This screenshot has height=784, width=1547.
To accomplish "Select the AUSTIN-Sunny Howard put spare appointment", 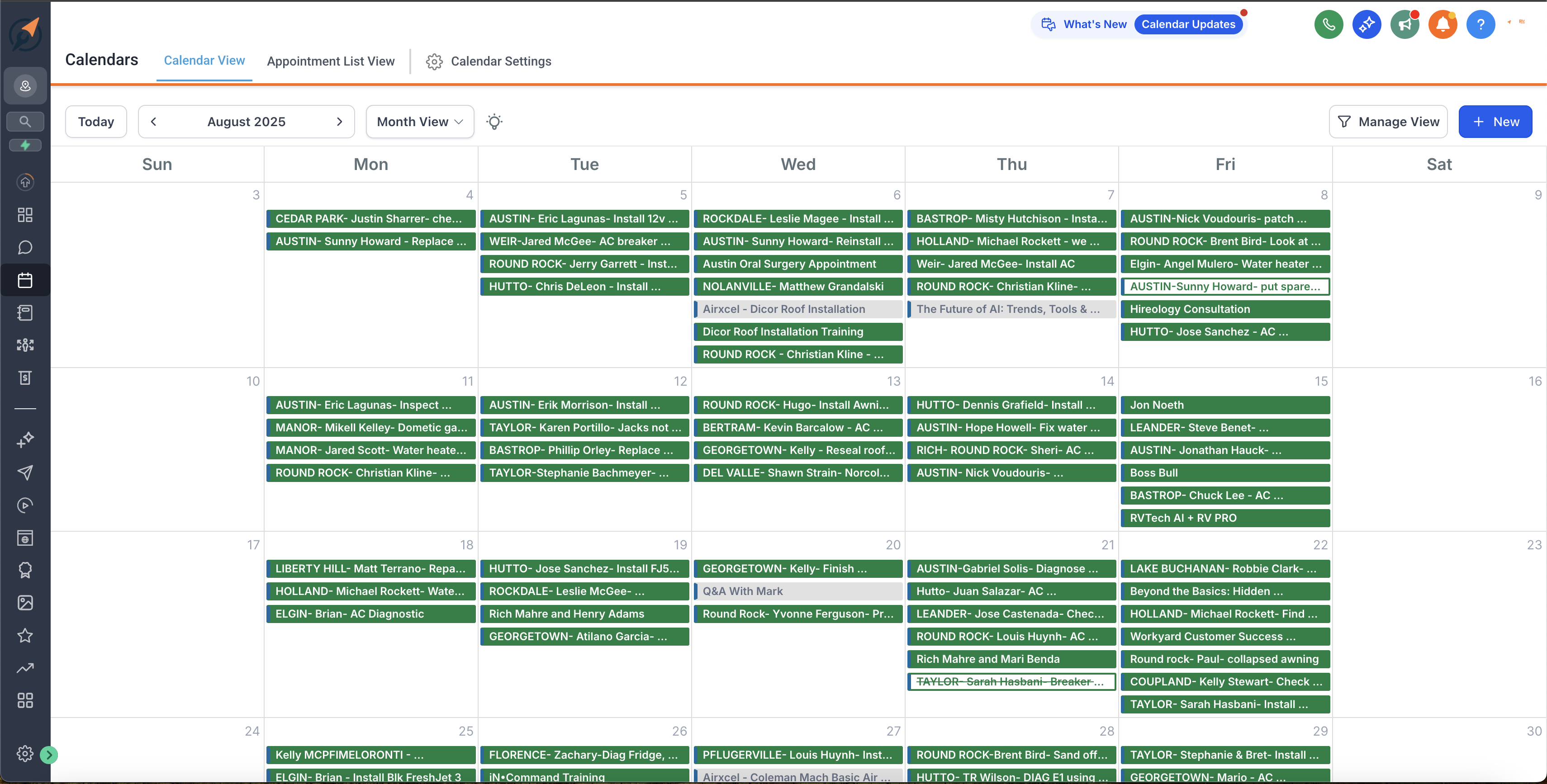I will (1226, 286).
